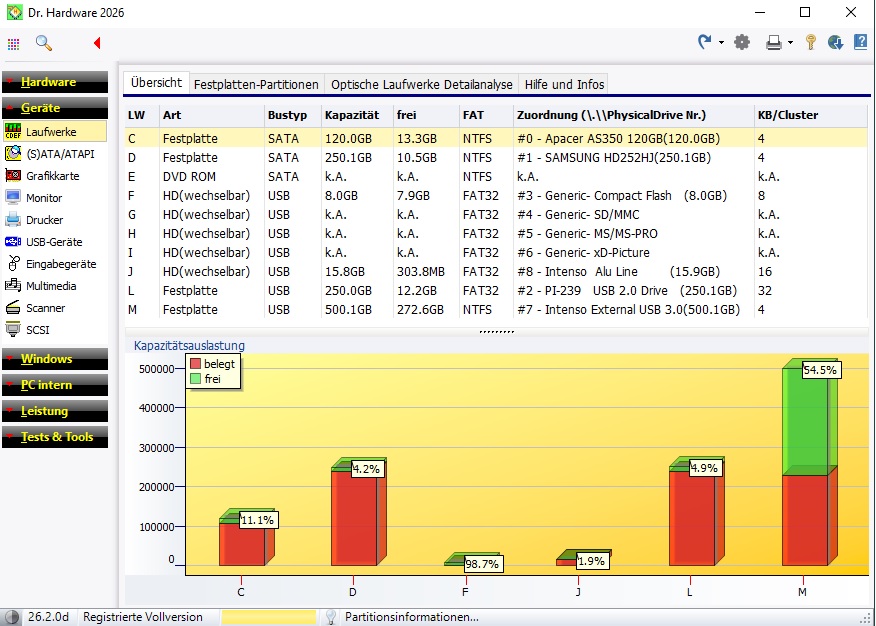Switch to the Übersicht tab

156,83
